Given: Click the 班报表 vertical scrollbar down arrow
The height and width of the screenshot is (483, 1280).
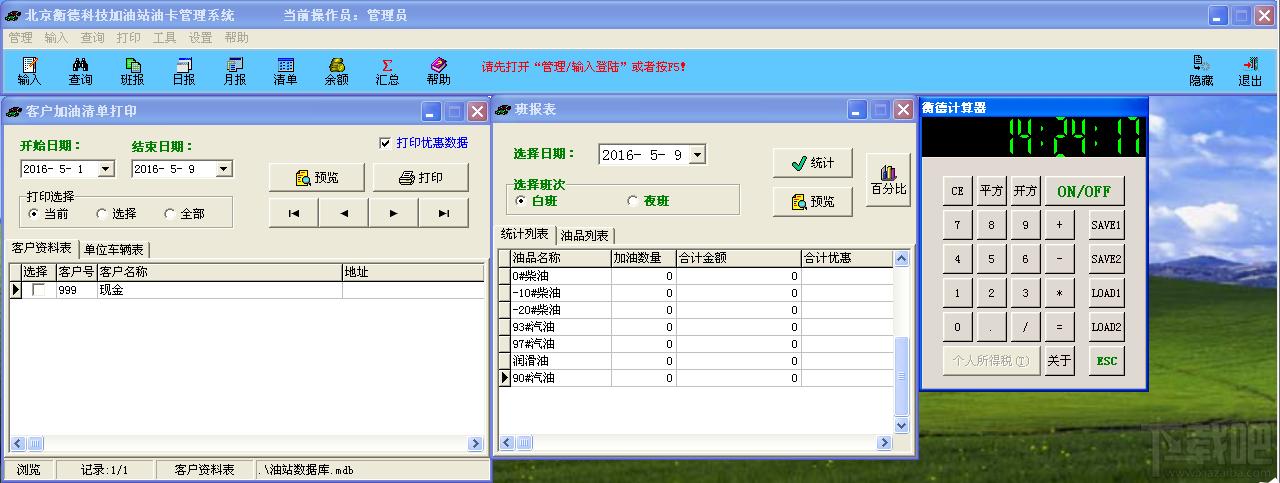Looking at the screenshot, I should 901,425.
